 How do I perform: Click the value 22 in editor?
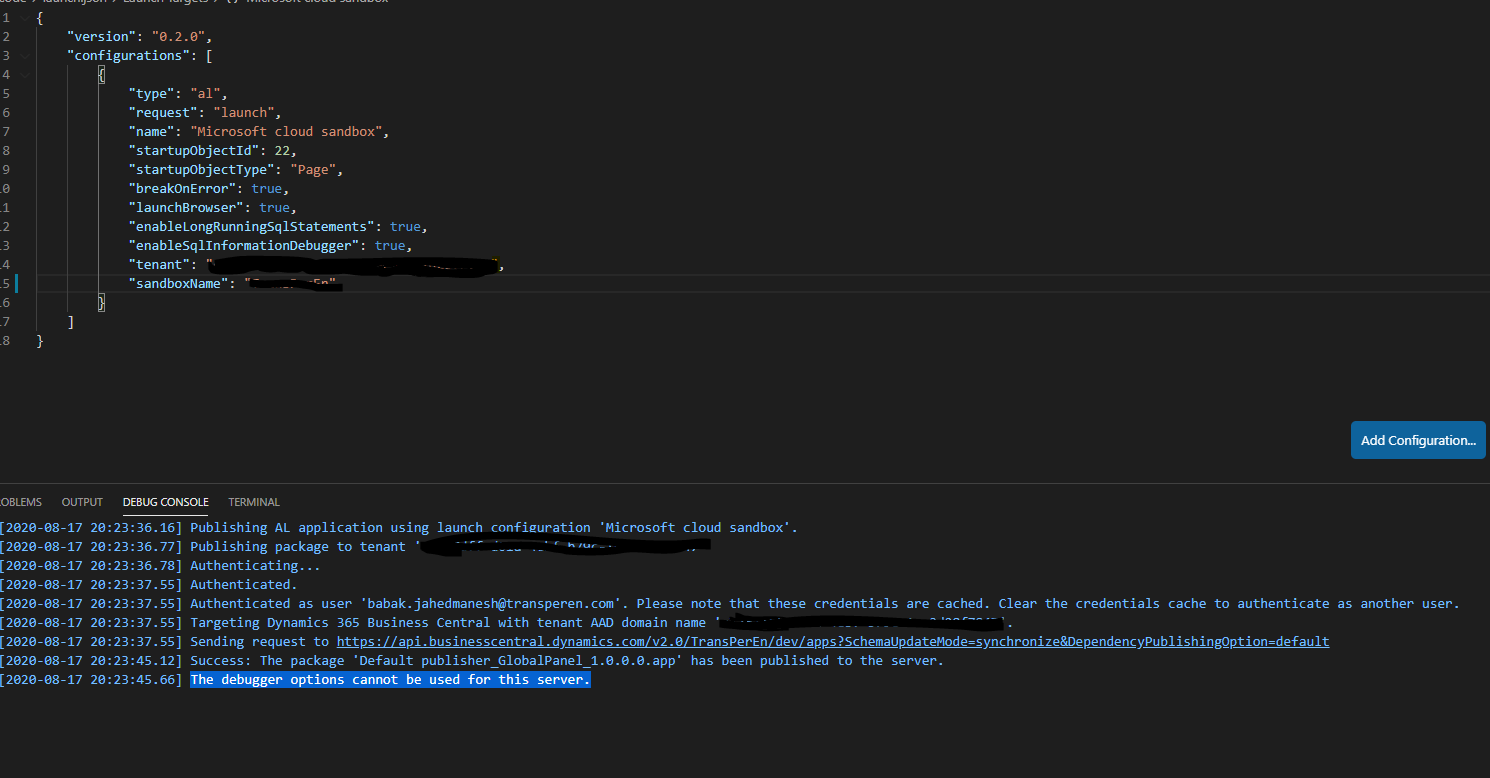tap(282, 151)
